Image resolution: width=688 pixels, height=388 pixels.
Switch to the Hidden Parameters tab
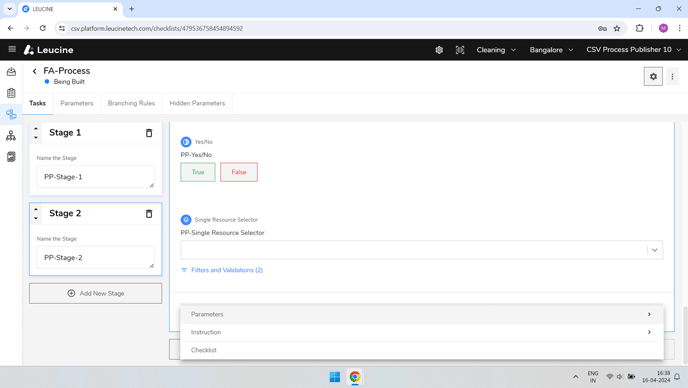(x=197, y=103)
